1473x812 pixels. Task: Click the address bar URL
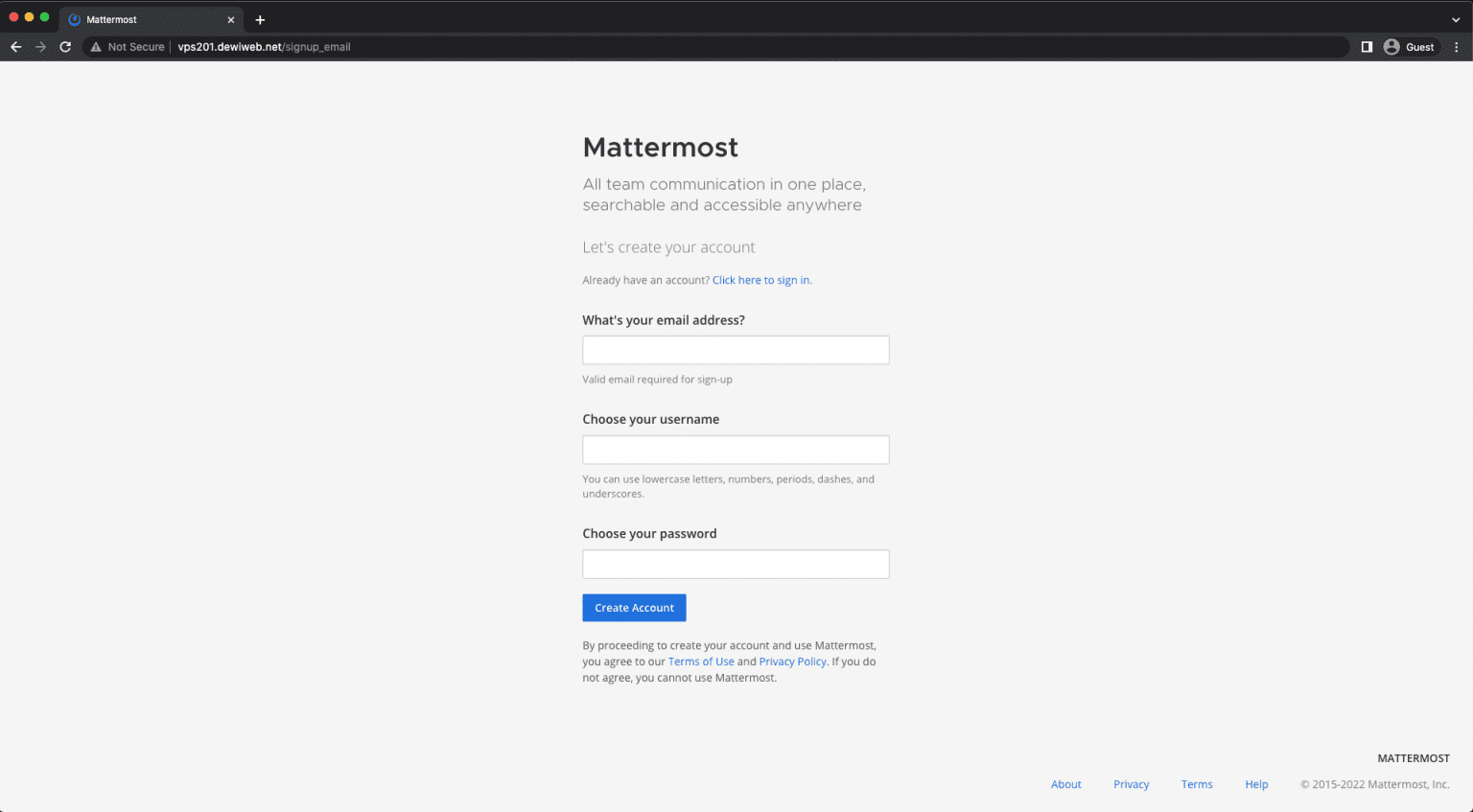coord(264,47)
